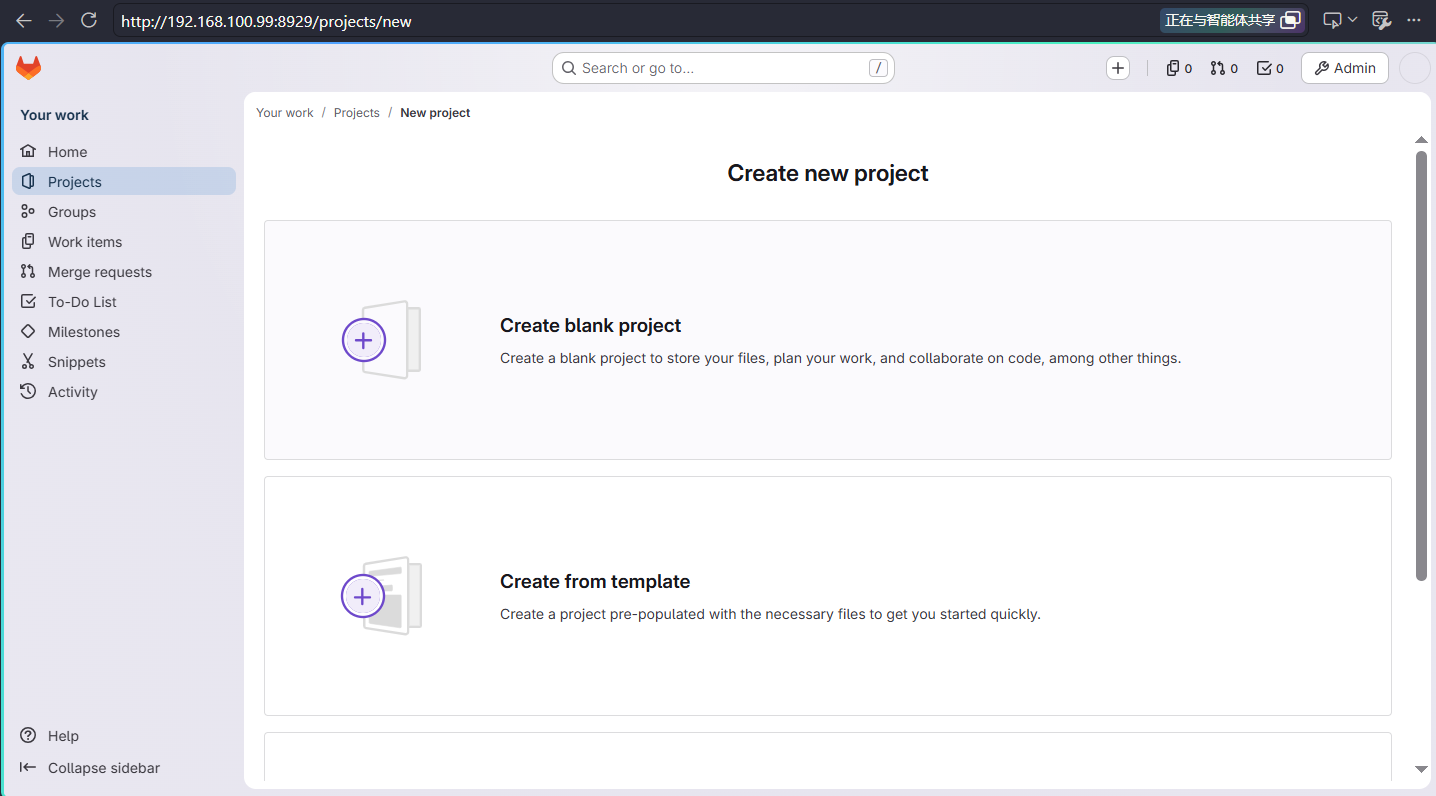Click the GitLab fox logo
The height and width of the screenshot is (796, 1436).
28,68
